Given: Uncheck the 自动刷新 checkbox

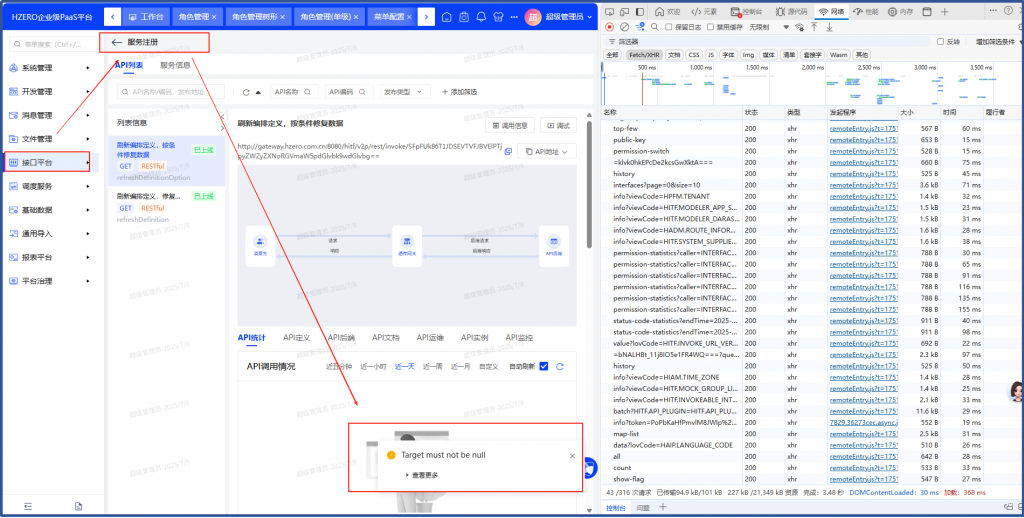Looking at the screenshot, I should (544, 367).
